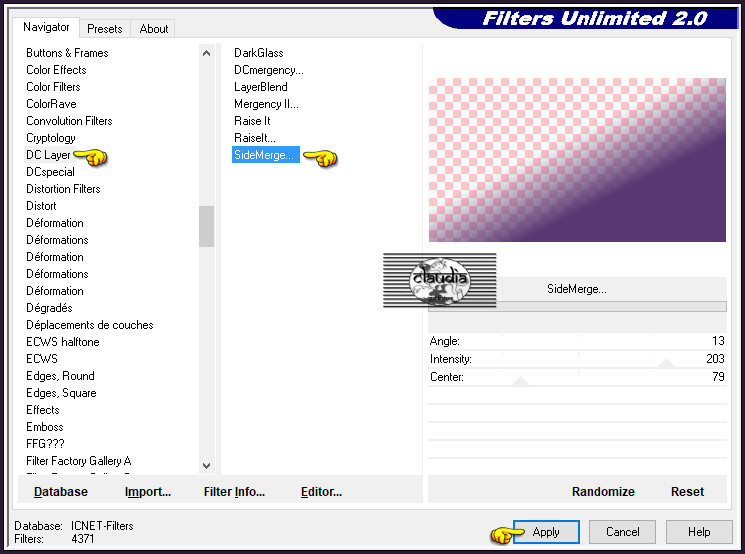Image resolution: width=745 pixels, height=554 pixels.
Task: Choose the Raise It filter
Action: [x=252, y=121]
